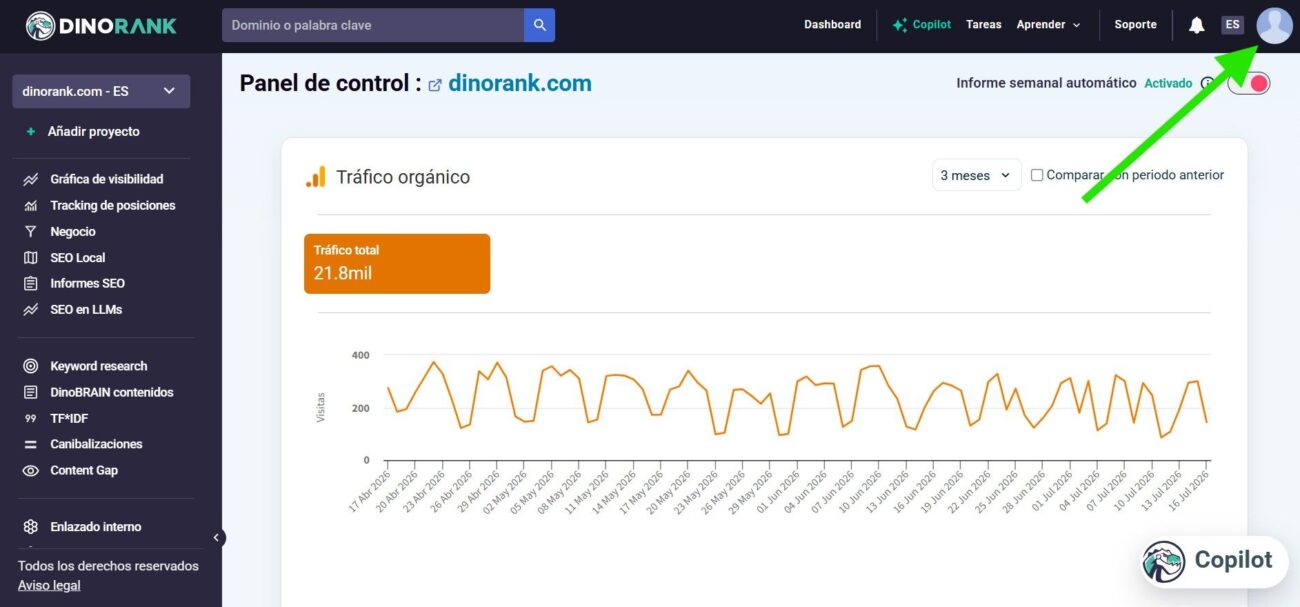This screenshot has width=1300, height=607.
Task: Click the Canibalizaciones icon
Action: point(30,444)
